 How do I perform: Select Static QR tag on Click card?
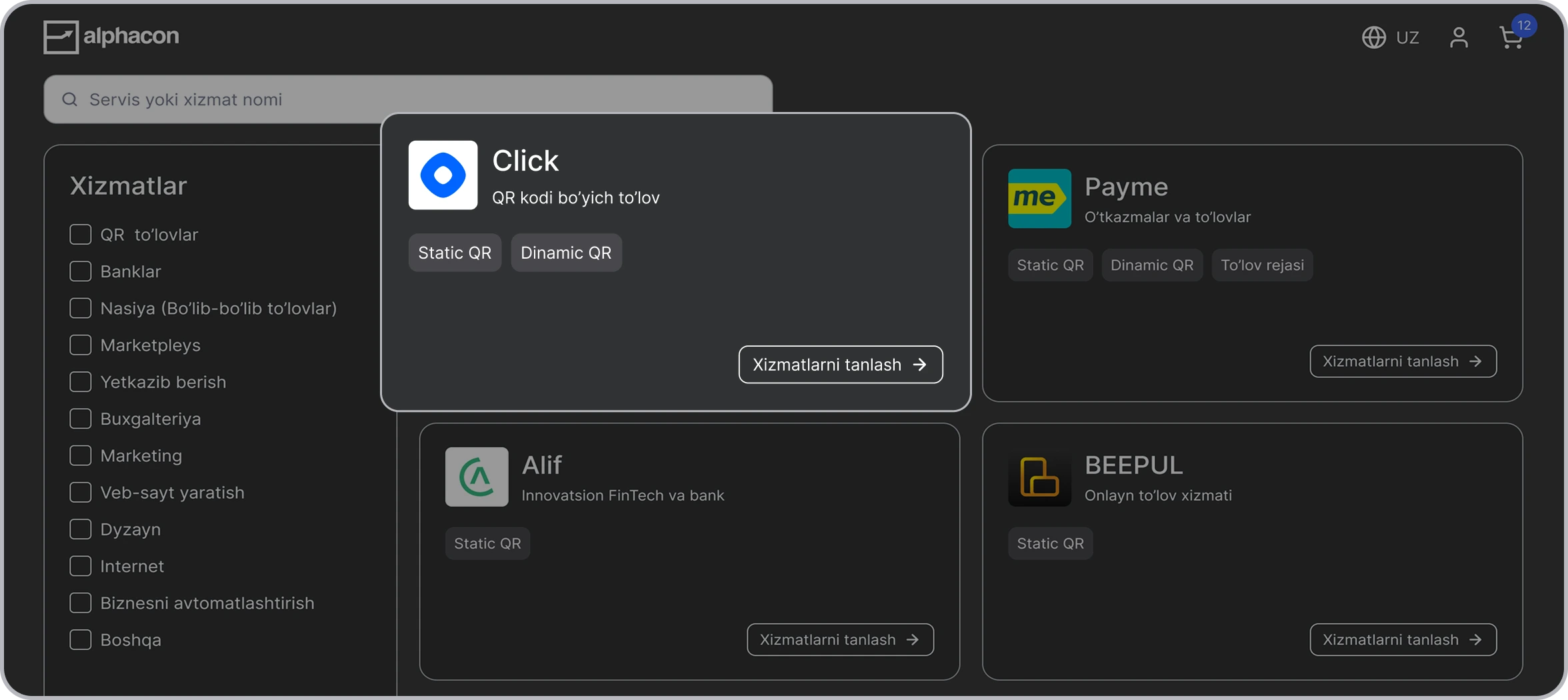click(455, 253)
